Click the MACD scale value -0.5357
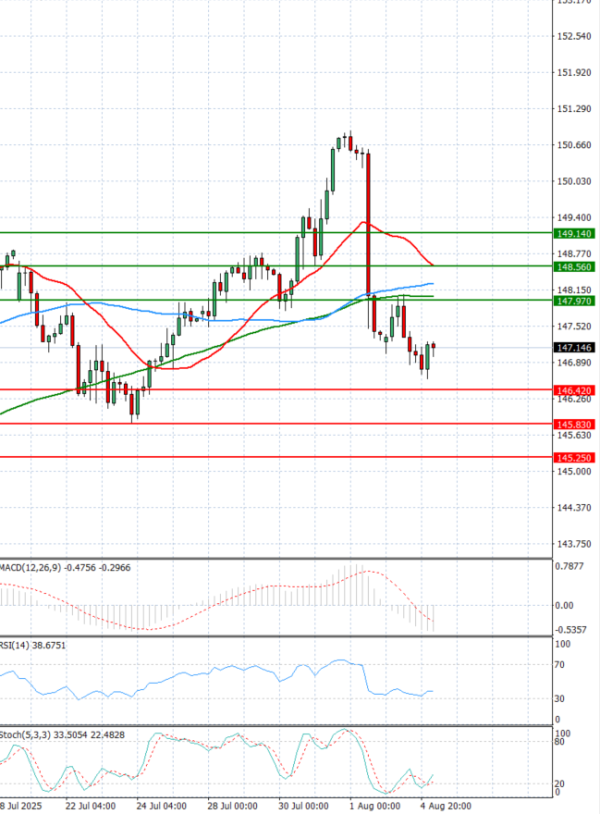 pyautogui.click(x=571, y=630)
